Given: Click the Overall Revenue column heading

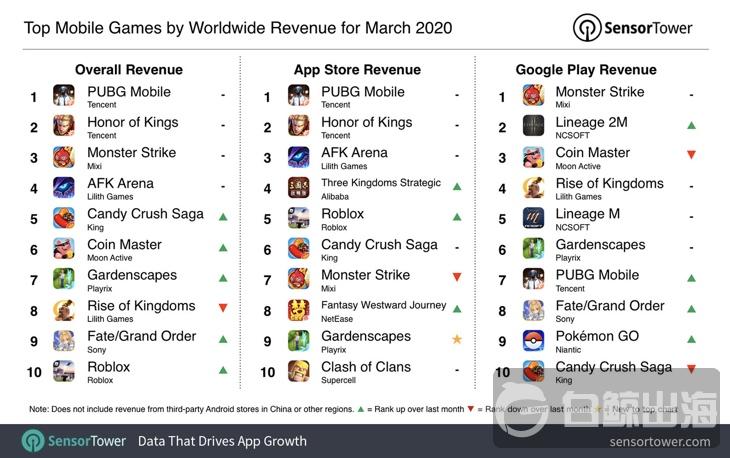Looking at the screenshot, I should click(129, 70).
